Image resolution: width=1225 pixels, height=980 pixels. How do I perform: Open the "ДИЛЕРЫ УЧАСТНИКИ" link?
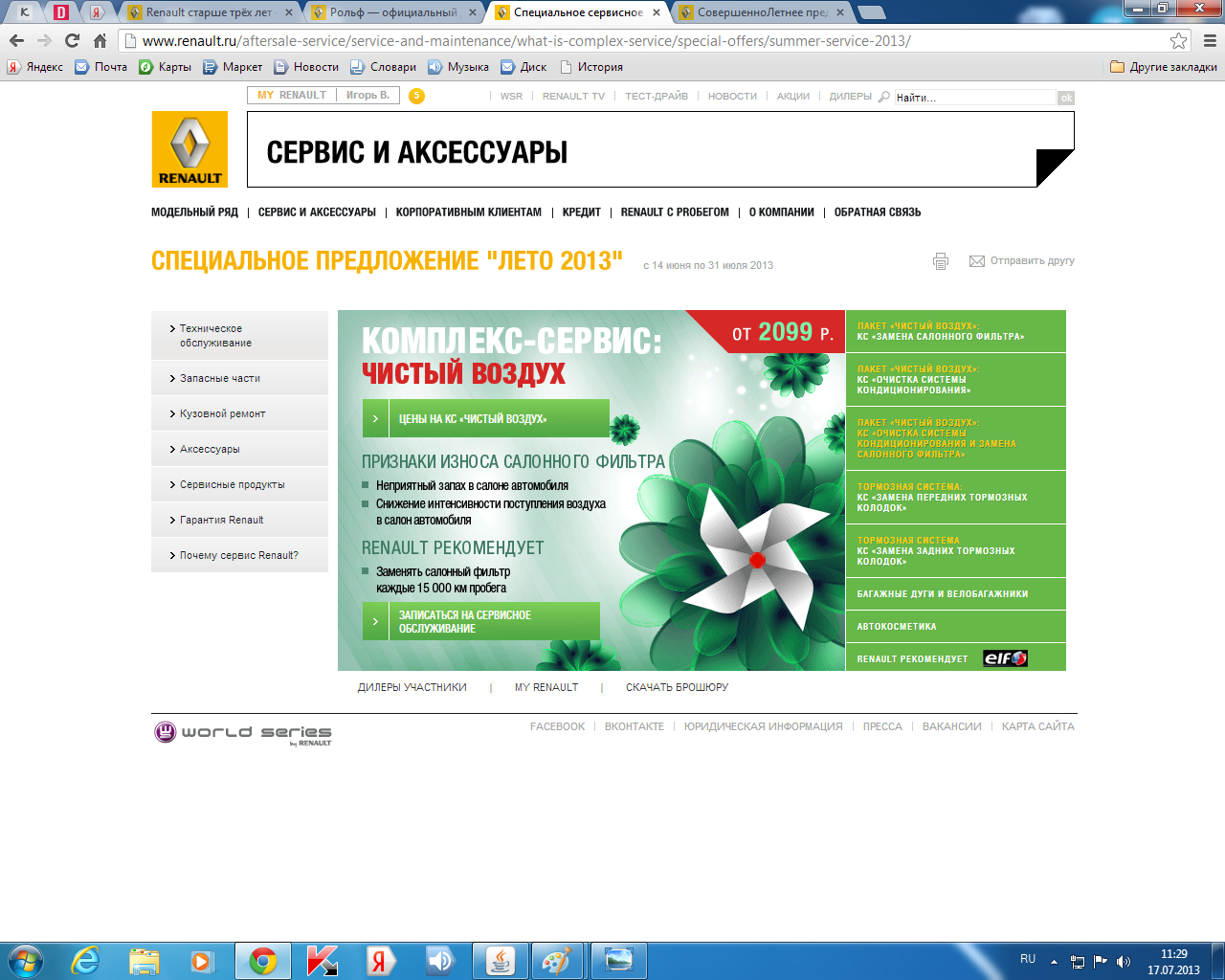412,687
